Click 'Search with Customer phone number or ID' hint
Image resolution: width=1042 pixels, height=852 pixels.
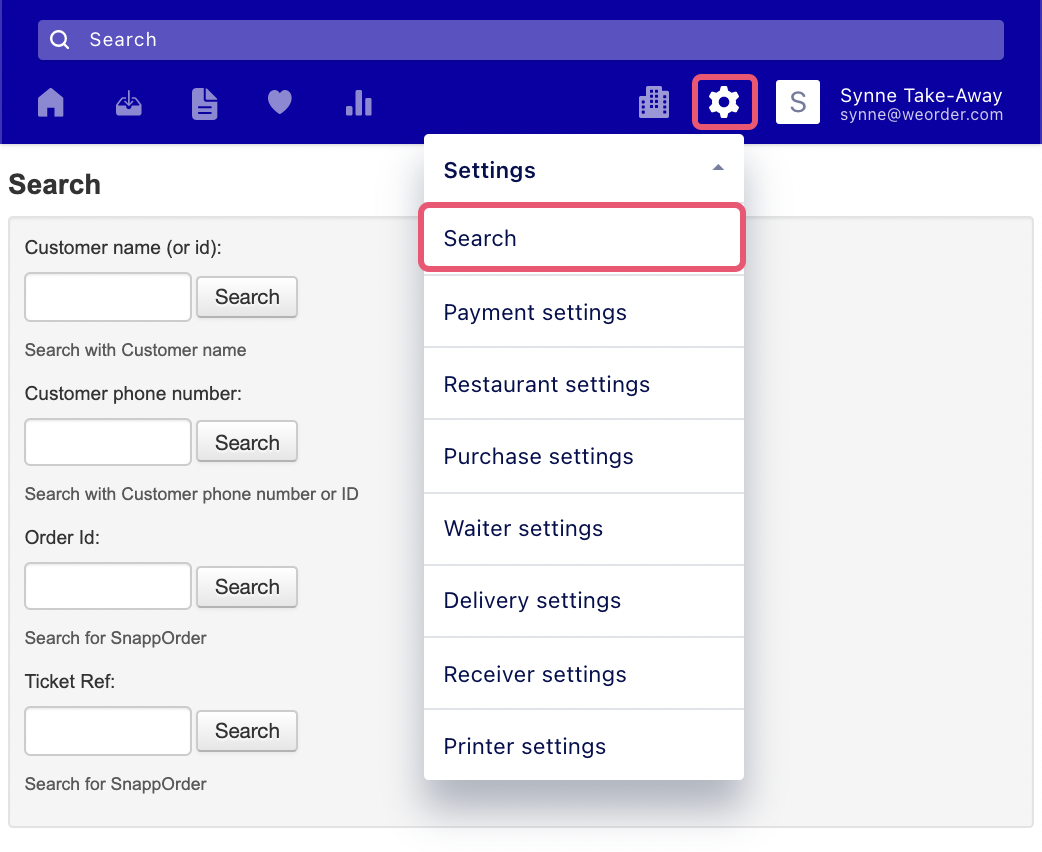(191, 494)
